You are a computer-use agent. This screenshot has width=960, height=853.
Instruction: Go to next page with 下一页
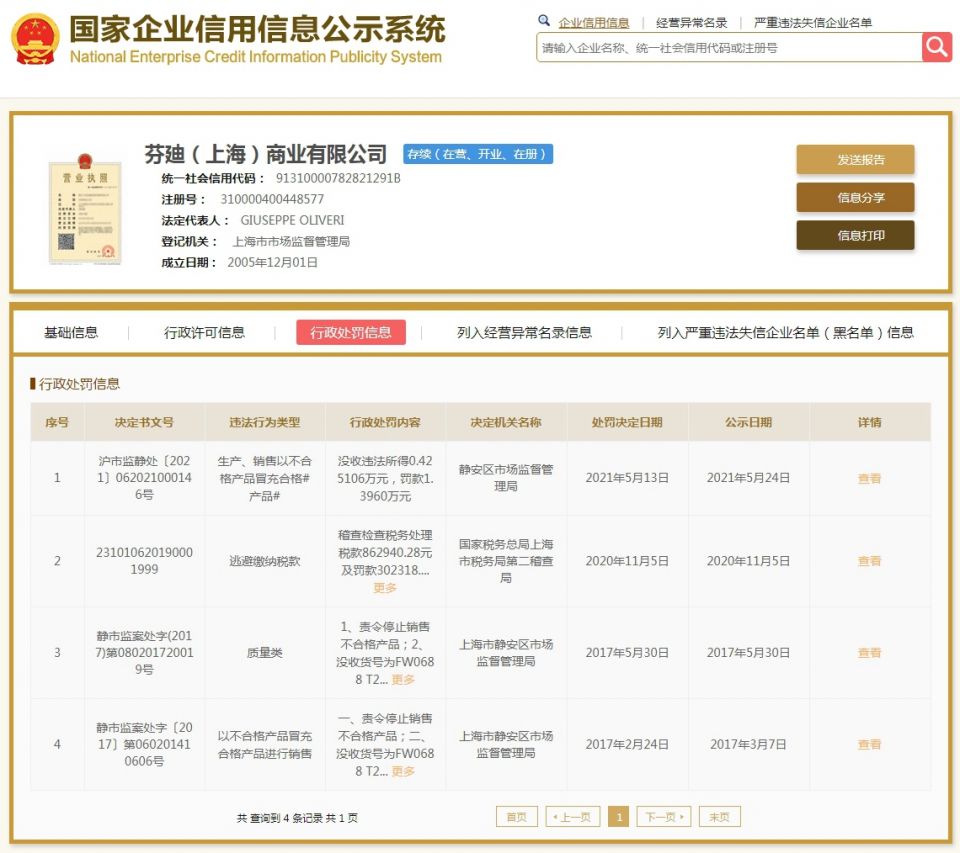coord(663,817)
